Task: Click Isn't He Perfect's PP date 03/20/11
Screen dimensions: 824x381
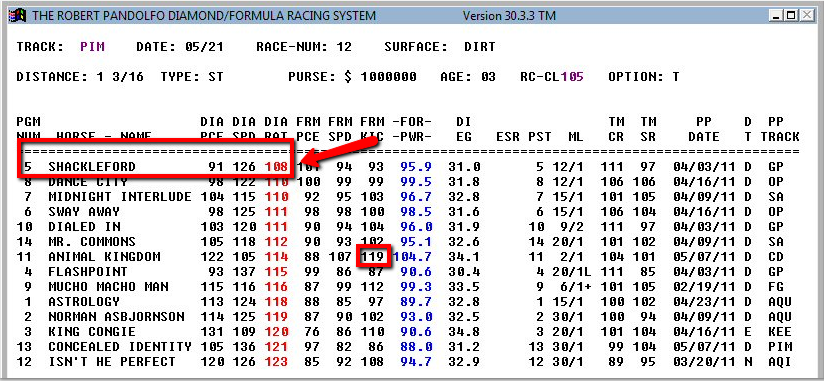Action: [x=704, y=362]
